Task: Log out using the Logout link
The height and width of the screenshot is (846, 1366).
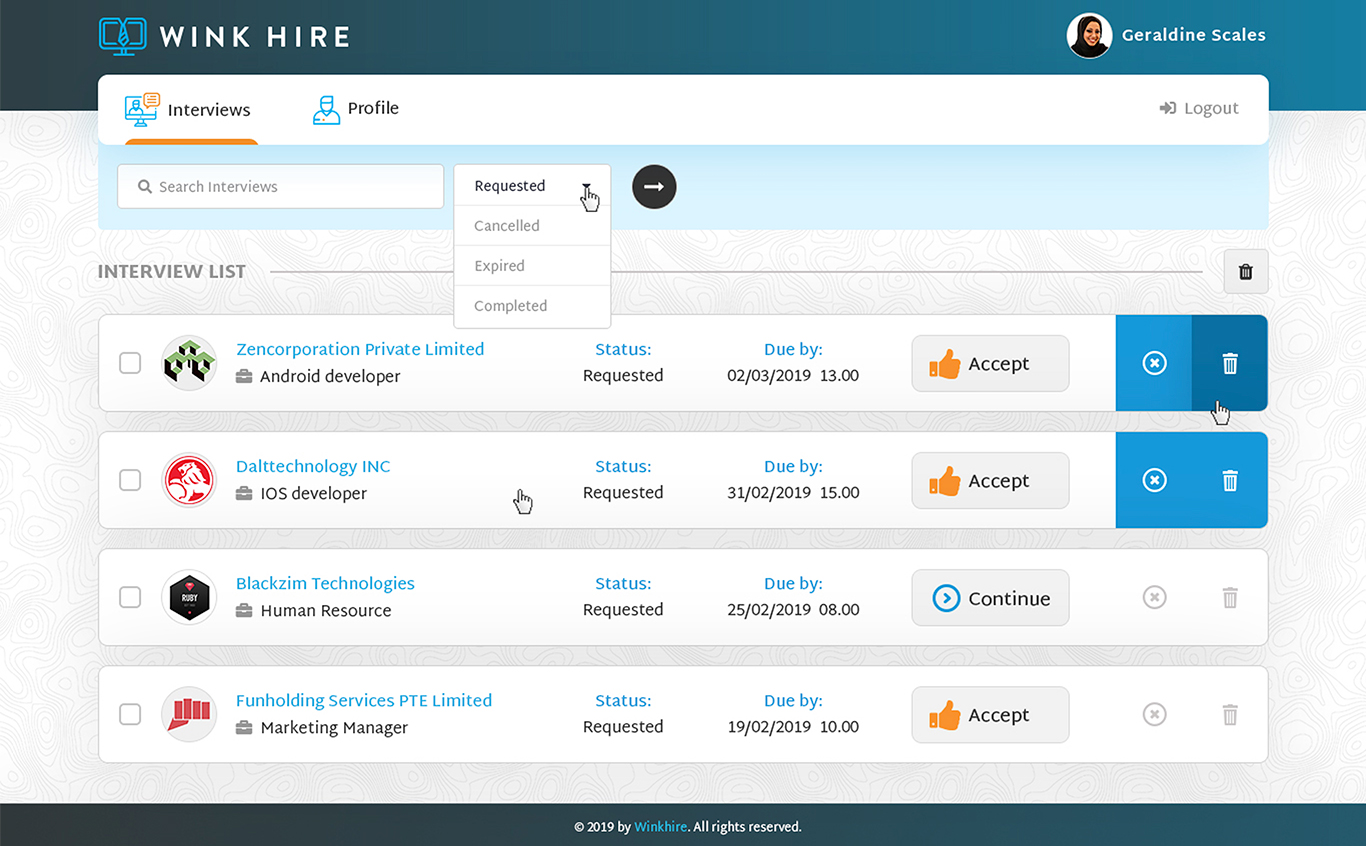Action: (1199, 109)
